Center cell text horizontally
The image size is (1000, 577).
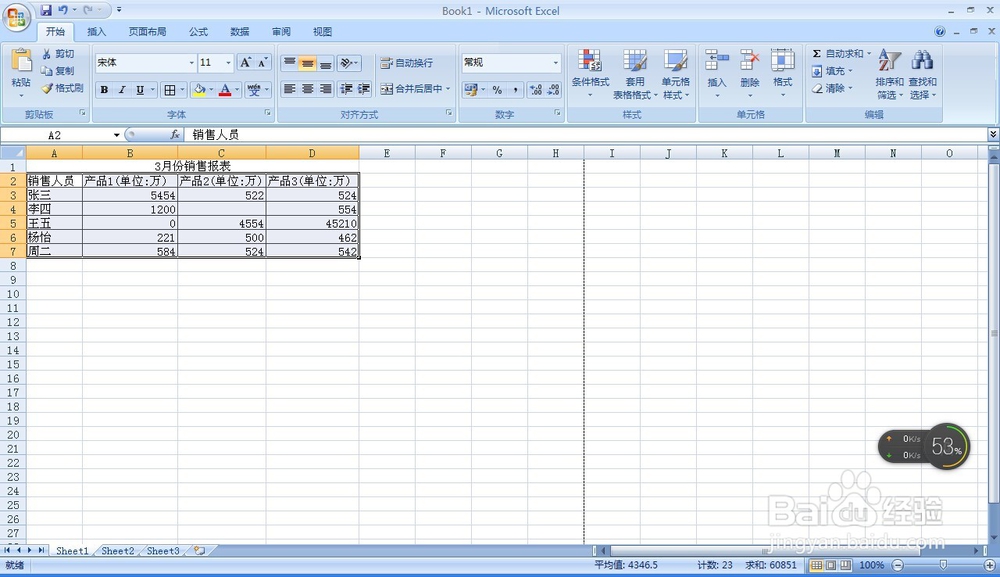click(307, 89)
